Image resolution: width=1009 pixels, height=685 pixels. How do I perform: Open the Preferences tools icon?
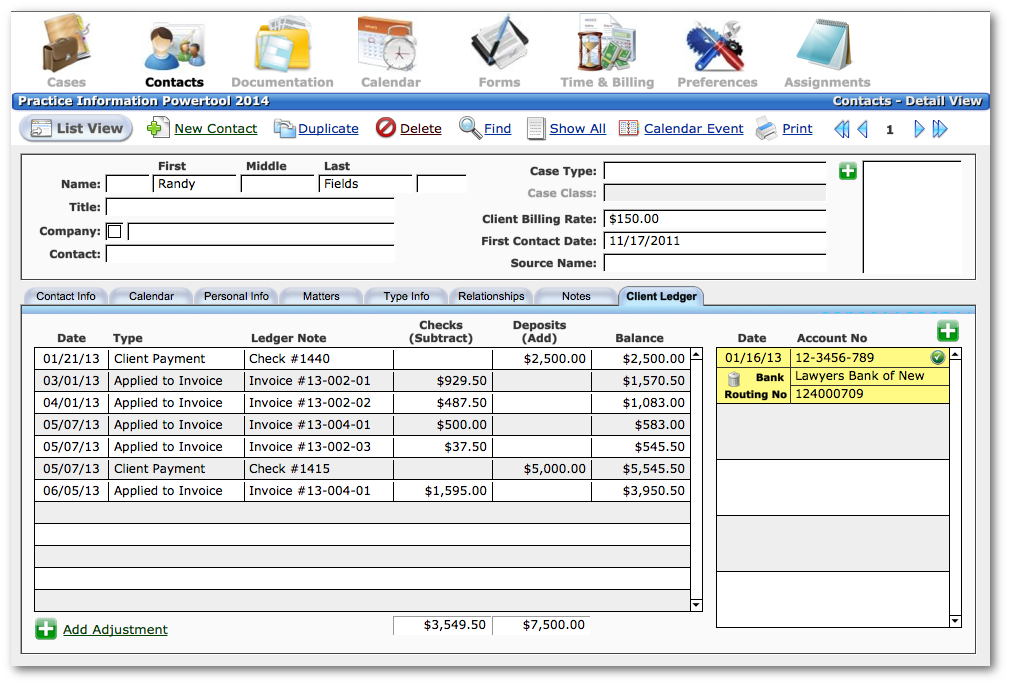coord(716,45)
